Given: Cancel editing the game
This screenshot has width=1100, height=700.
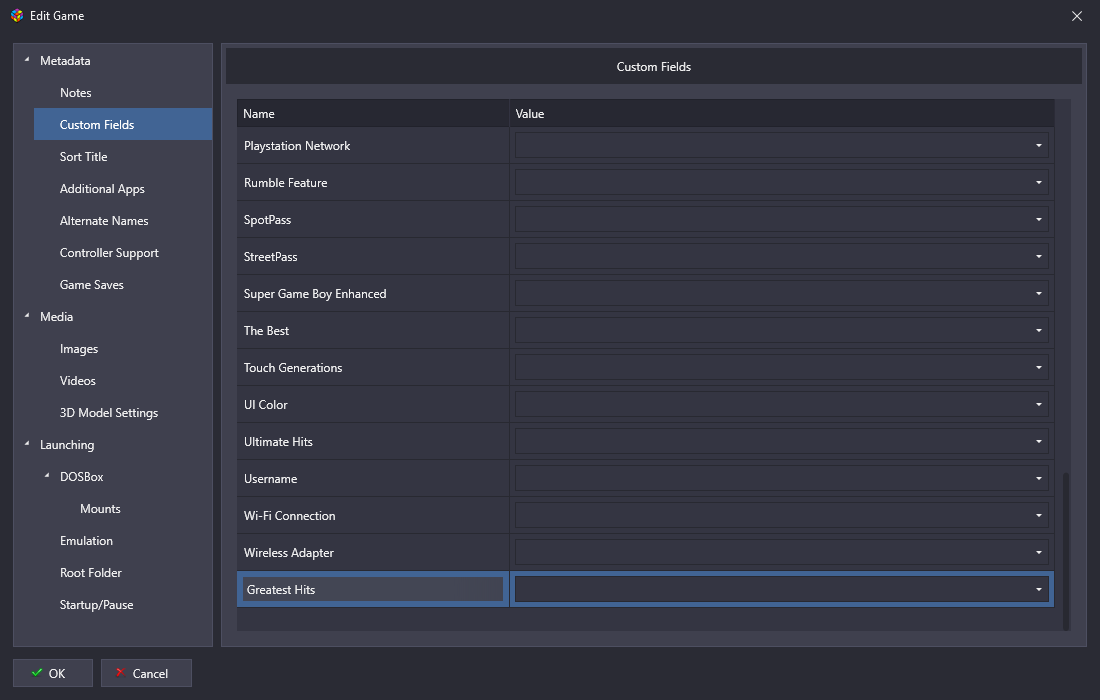Looking at the screenshot, I should (x=146, y=673).
